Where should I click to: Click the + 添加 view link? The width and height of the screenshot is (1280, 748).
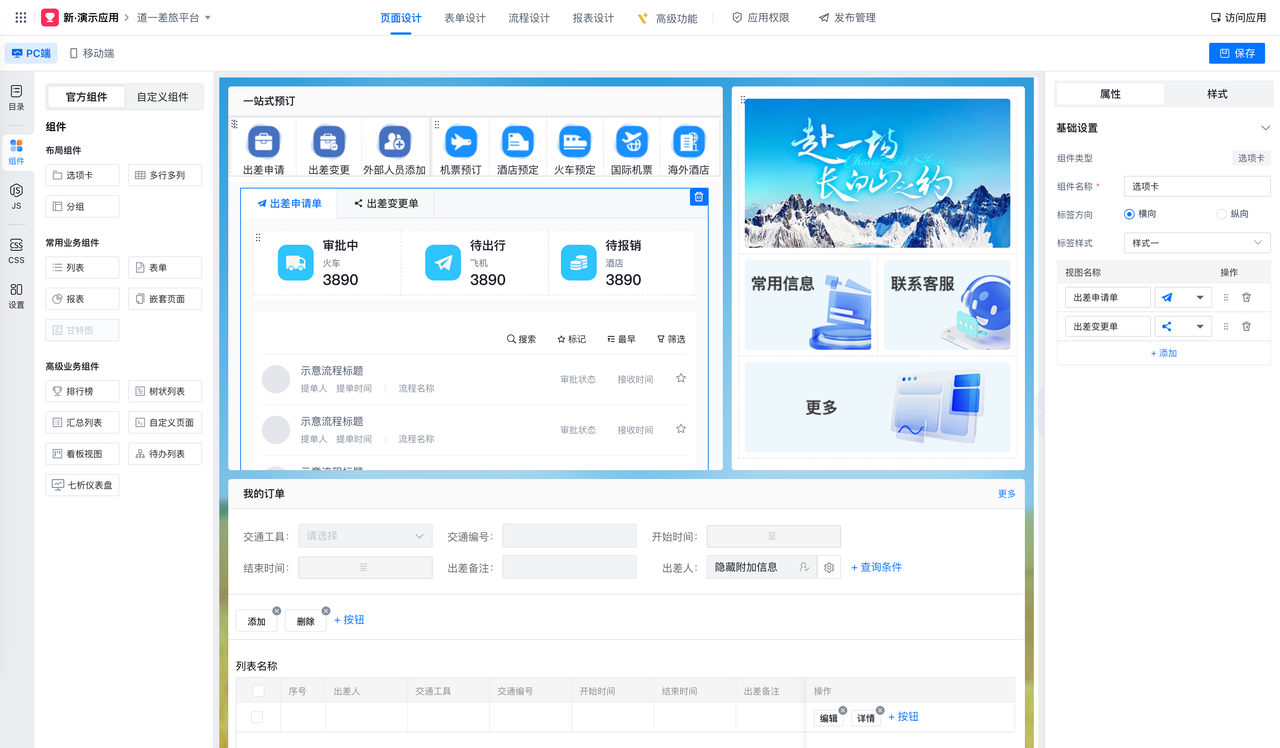point(1163,353)
